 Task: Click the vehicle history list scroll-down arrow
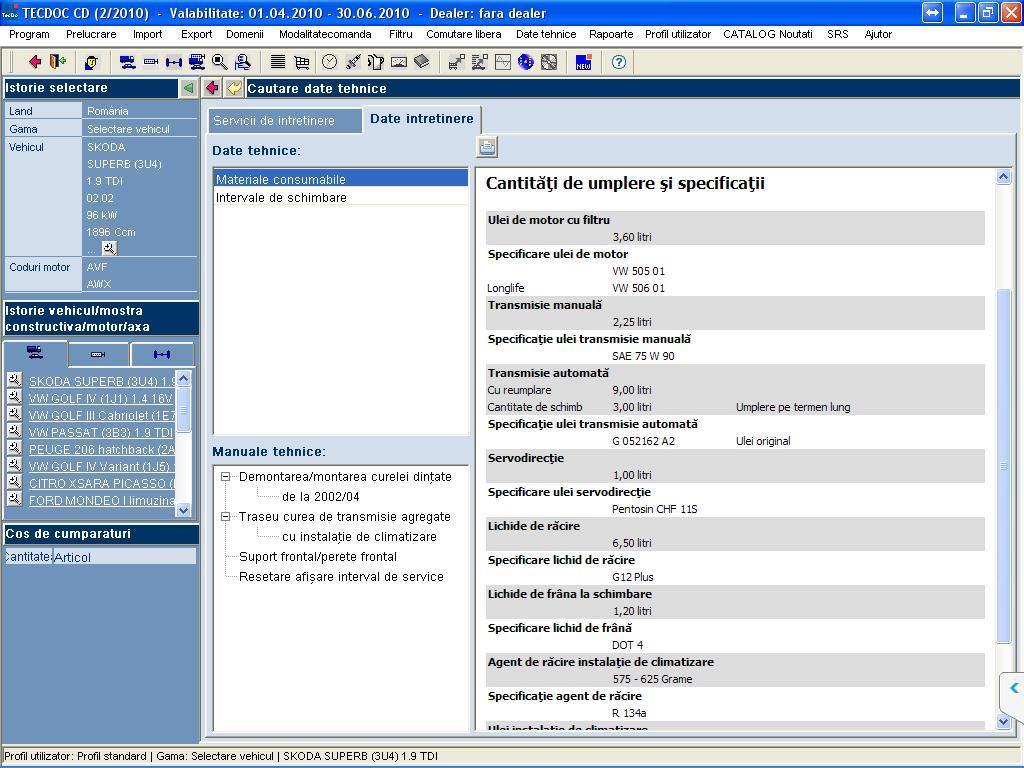coord(184,510)
